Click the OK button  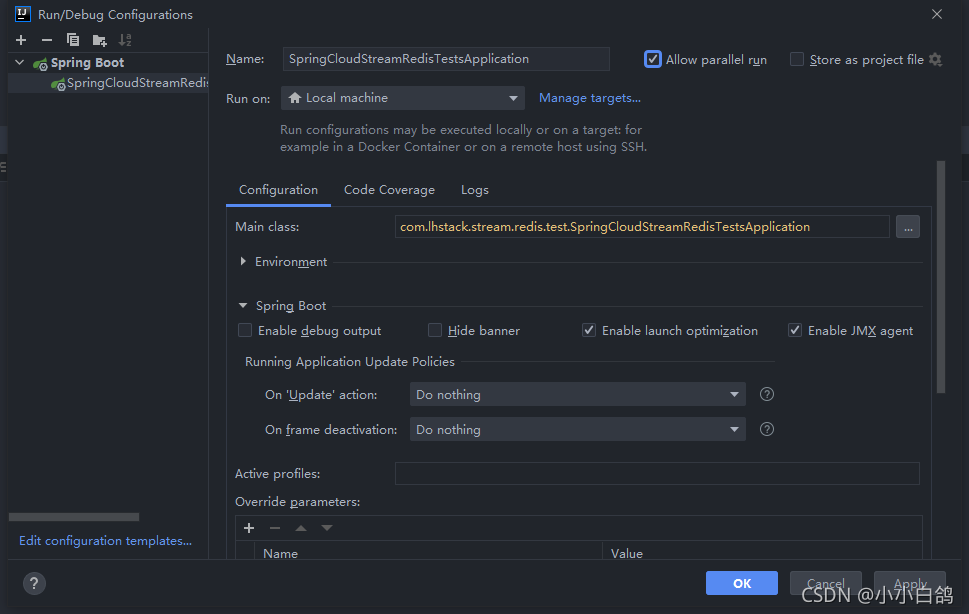click(742, 583)
